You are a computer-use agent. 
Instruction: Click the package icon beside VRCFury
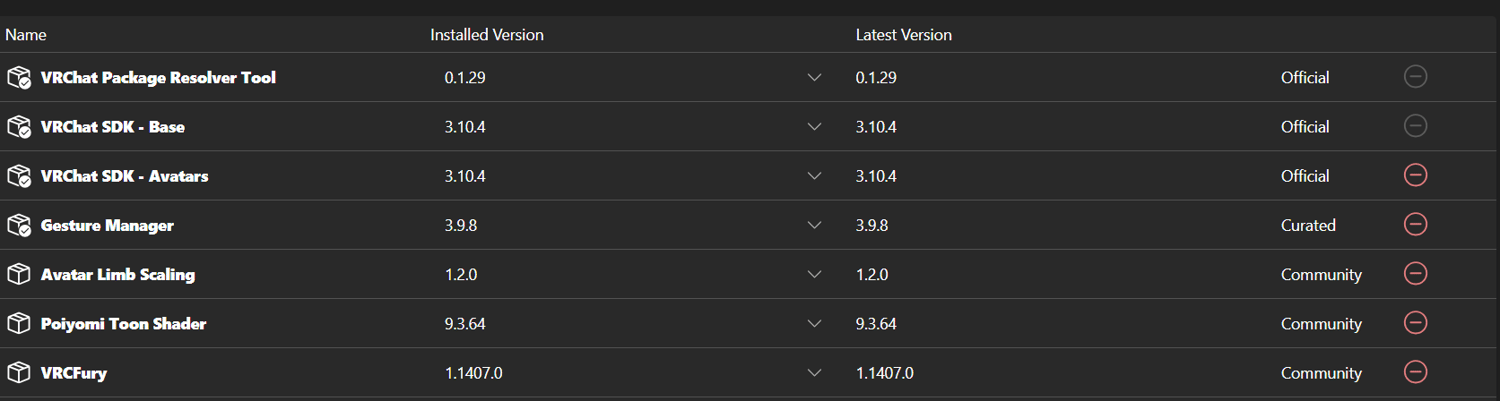point(19,373)
